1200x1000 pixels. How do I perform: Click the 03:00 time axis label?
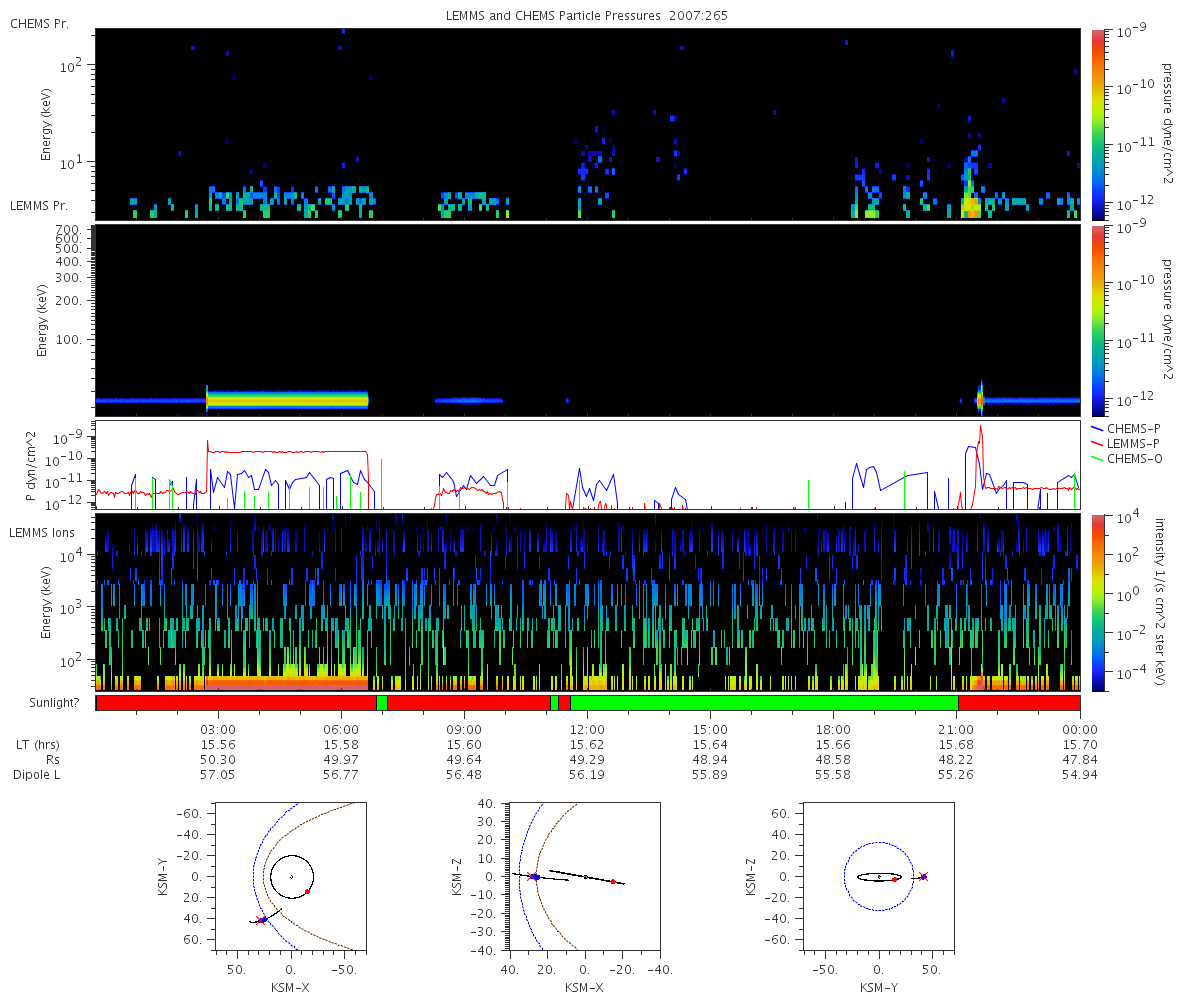pyautogui.click(x=218, y=729)
